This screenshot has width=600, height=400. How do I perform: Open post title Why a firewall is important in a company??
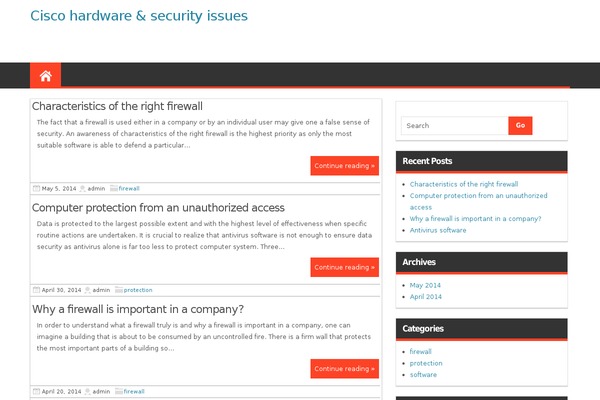(x=138, y=309)
